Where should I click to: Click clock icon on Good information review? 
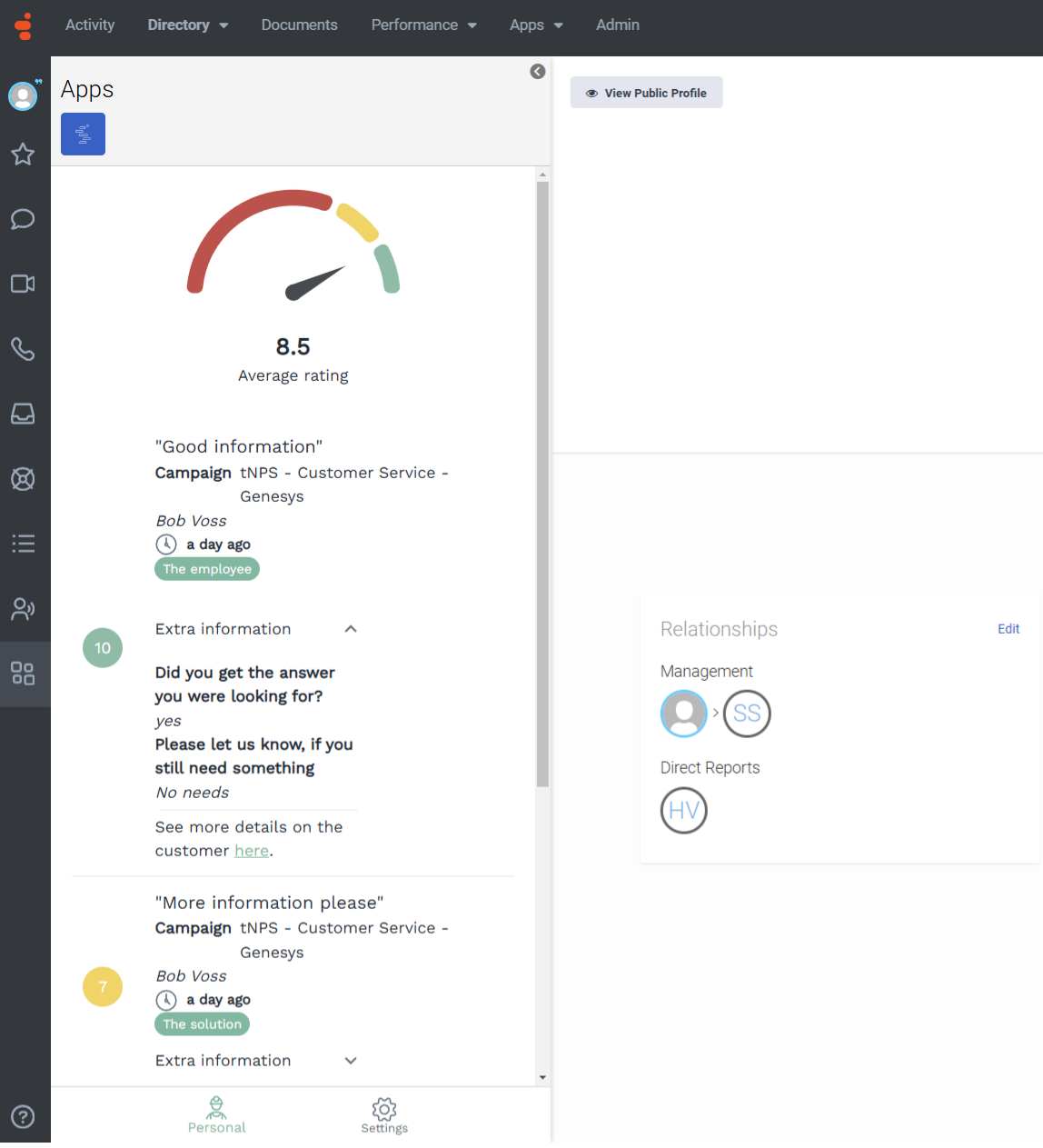pyautogui.click(x=166, y=544)
